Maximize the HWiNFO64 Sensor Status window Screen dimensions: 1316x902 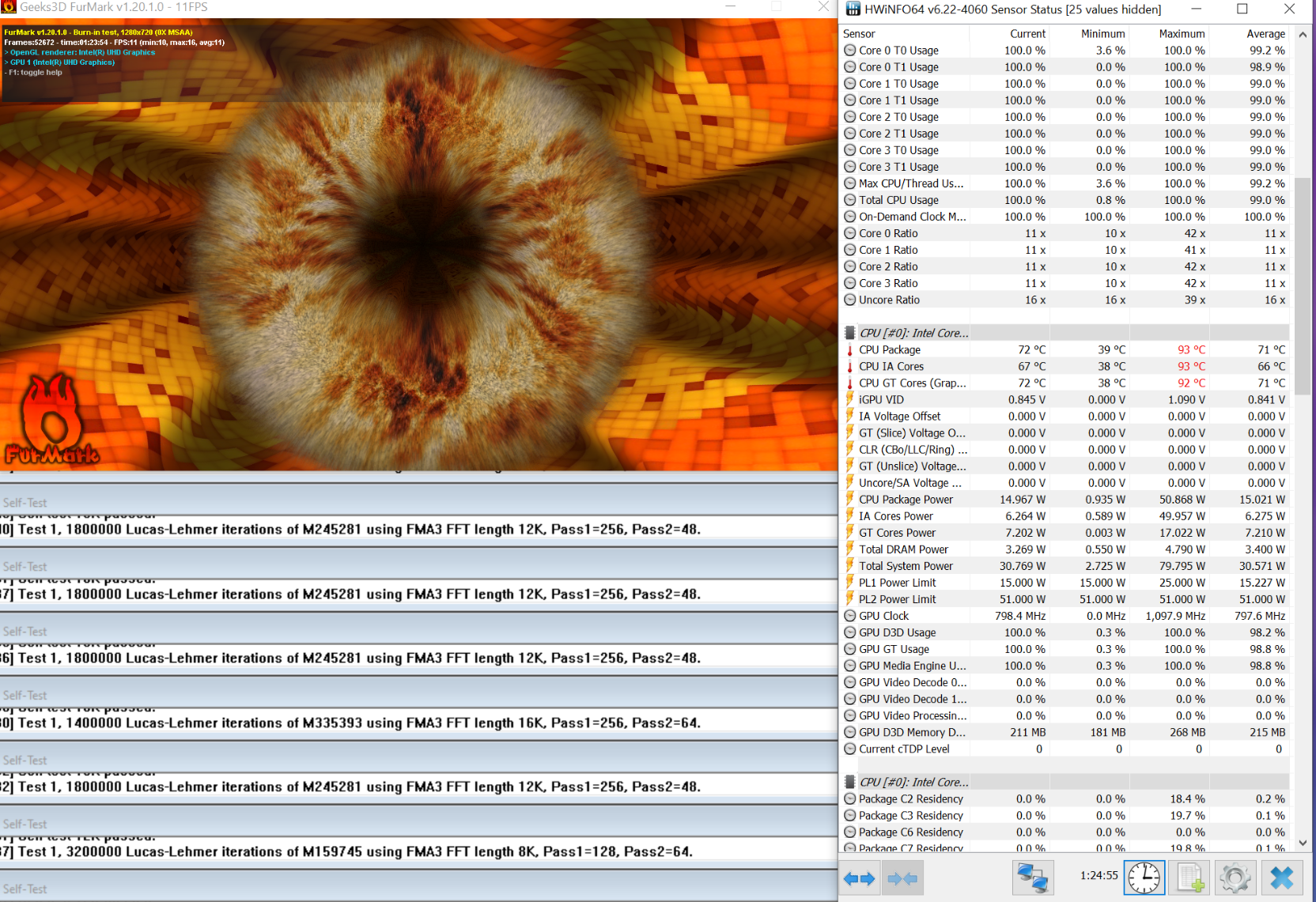tap(1242, 9)
